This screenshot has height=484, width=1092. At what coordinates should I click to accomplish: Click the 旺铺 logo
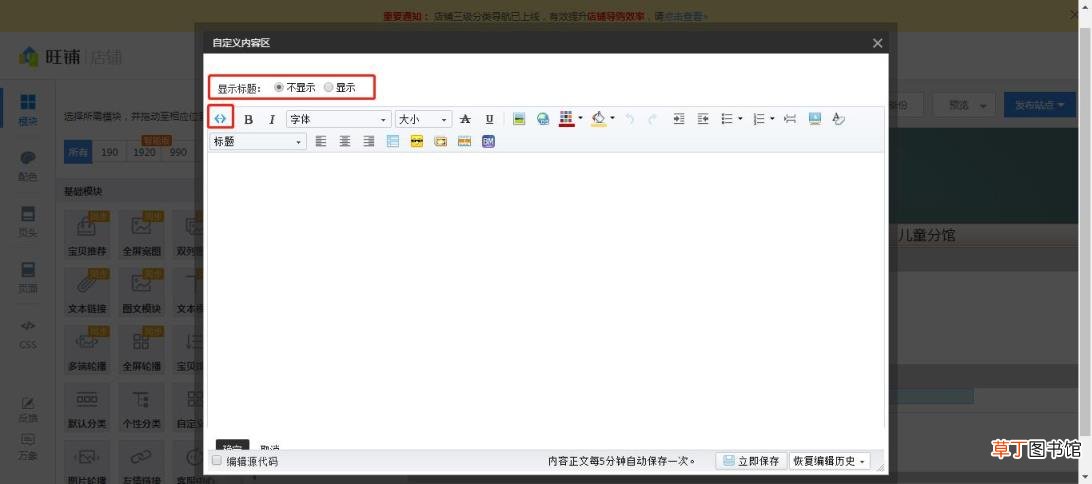[50, 57]
